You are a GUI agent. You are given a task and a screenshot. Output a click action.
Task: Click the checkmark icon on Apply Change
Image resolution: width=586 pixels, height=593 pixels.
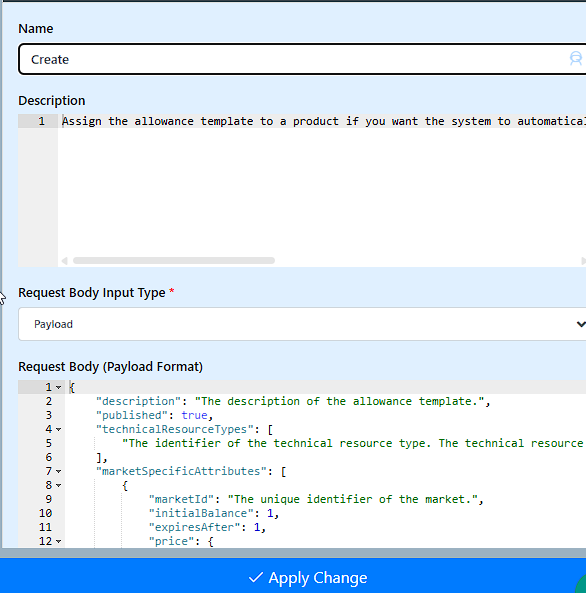[x=256, y=577]
